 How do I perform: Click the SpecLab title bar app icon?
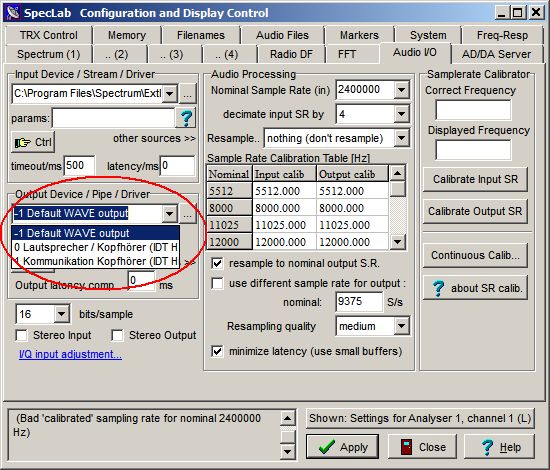(13, 13)
